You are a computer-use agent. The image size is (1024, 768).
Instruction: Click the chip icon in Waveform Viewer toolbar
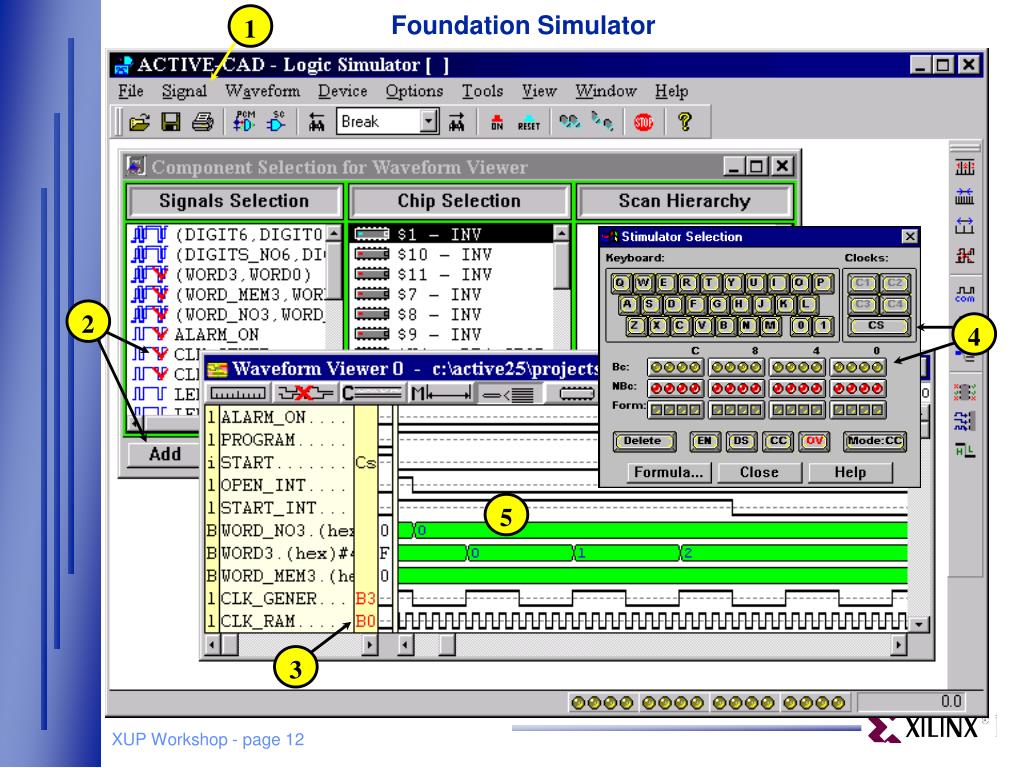pos(577,393)
